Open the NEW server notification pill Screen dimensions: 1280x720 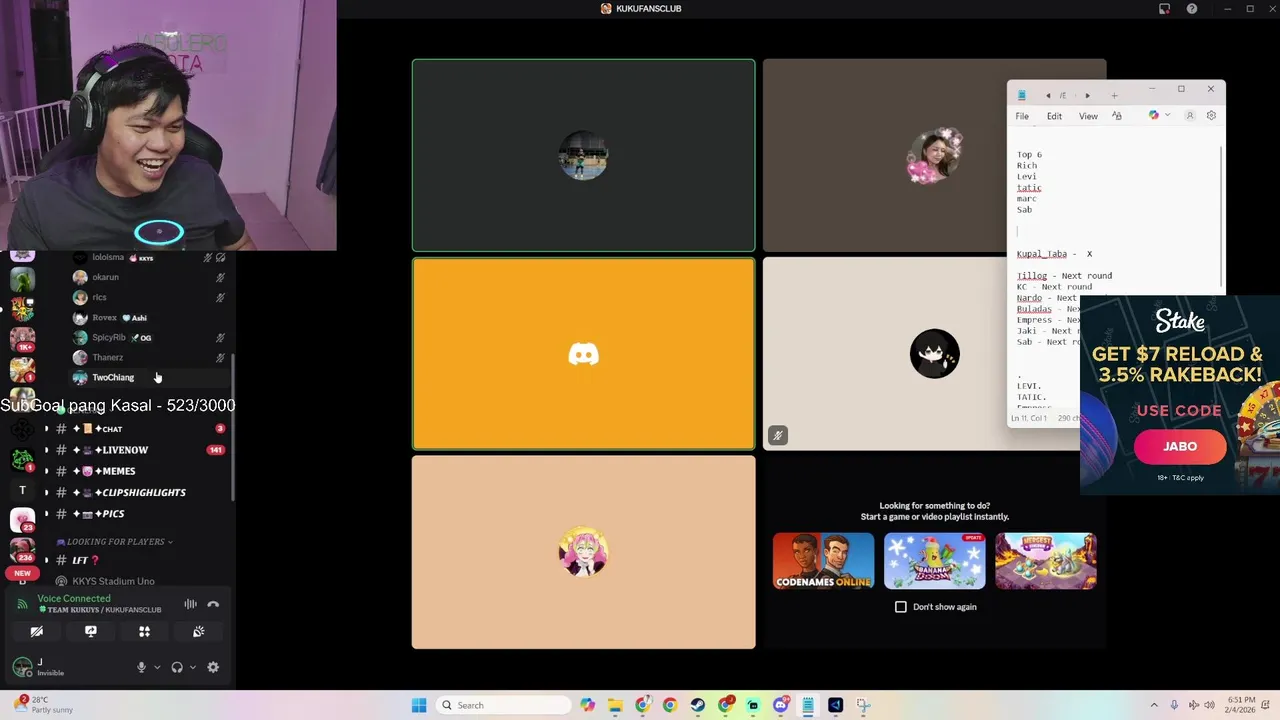[22, 573]
